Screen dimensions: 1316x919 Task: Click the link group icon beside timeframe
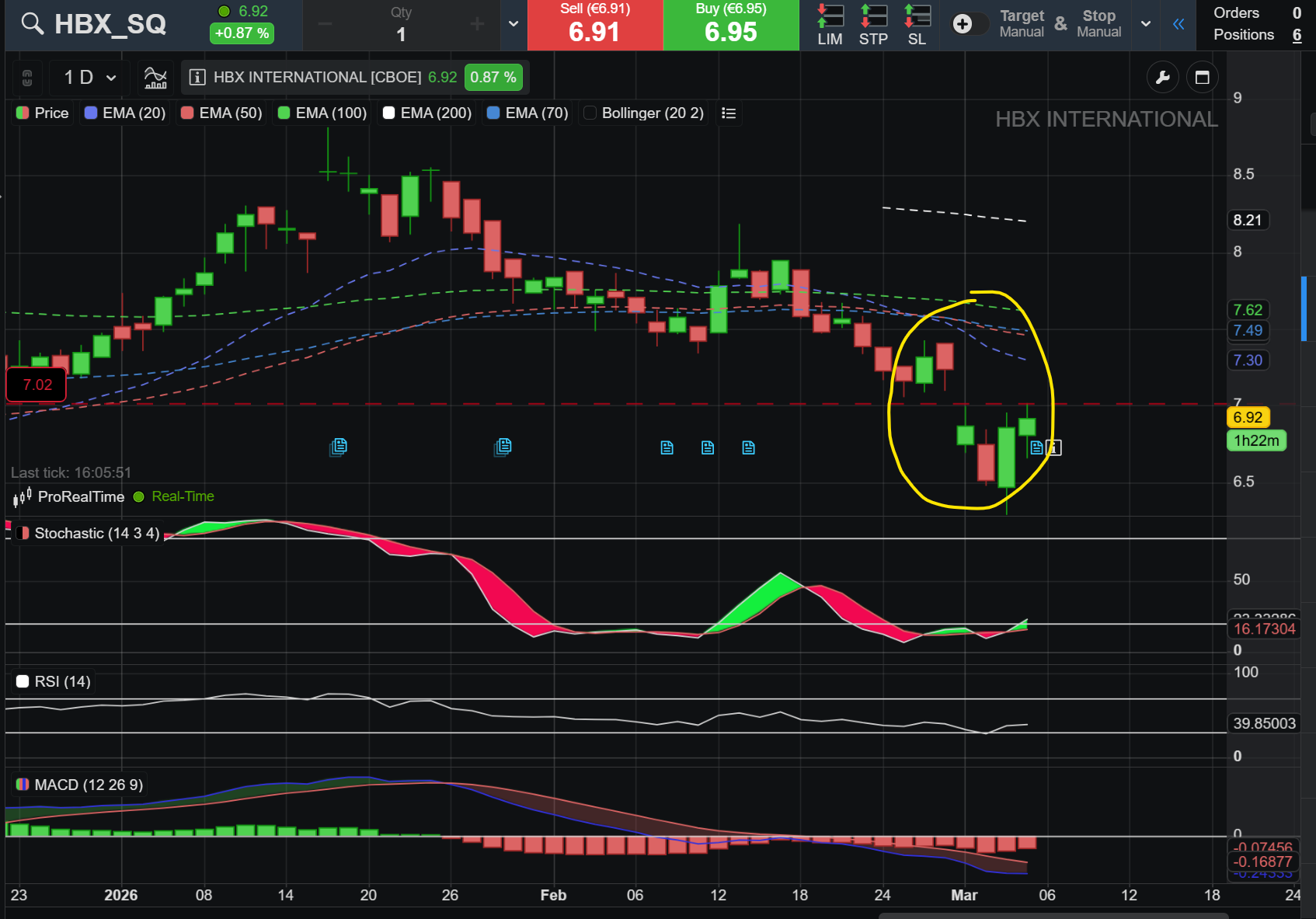tap(27, 77)
